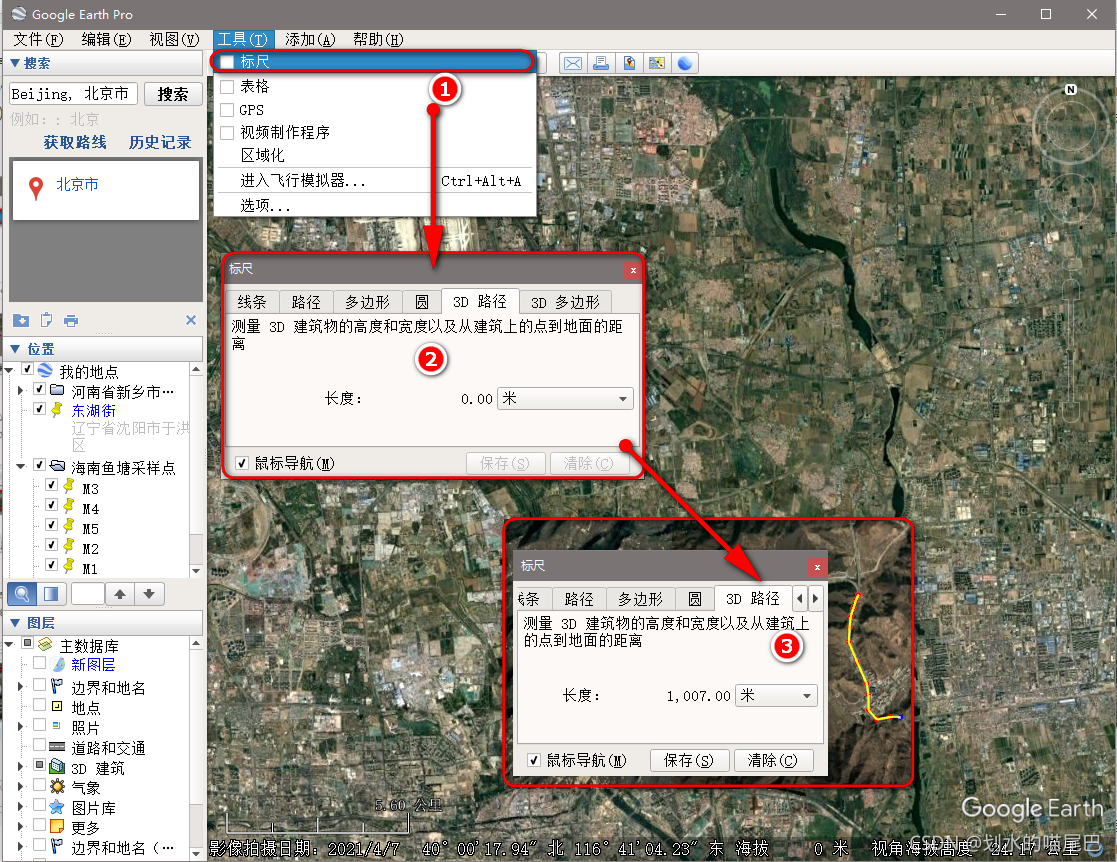Click printer icon below search results
This screenshot has height=862, width=1117.
click(71, 321)
